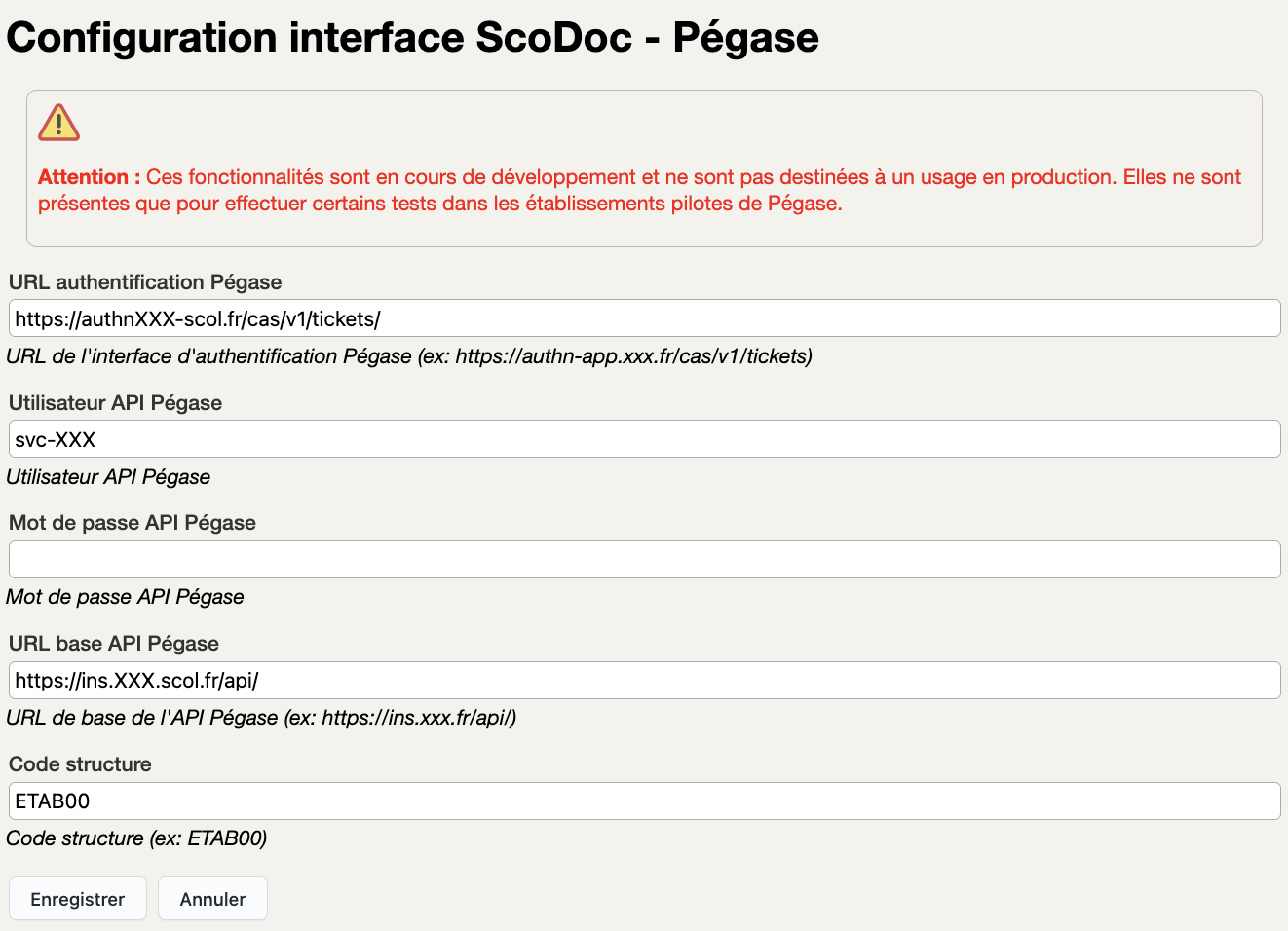Viewport: 1288px width, 931px height.
Task: Click italic hint Utilisateur API Pégase
Action: click(x=108, y=477)
